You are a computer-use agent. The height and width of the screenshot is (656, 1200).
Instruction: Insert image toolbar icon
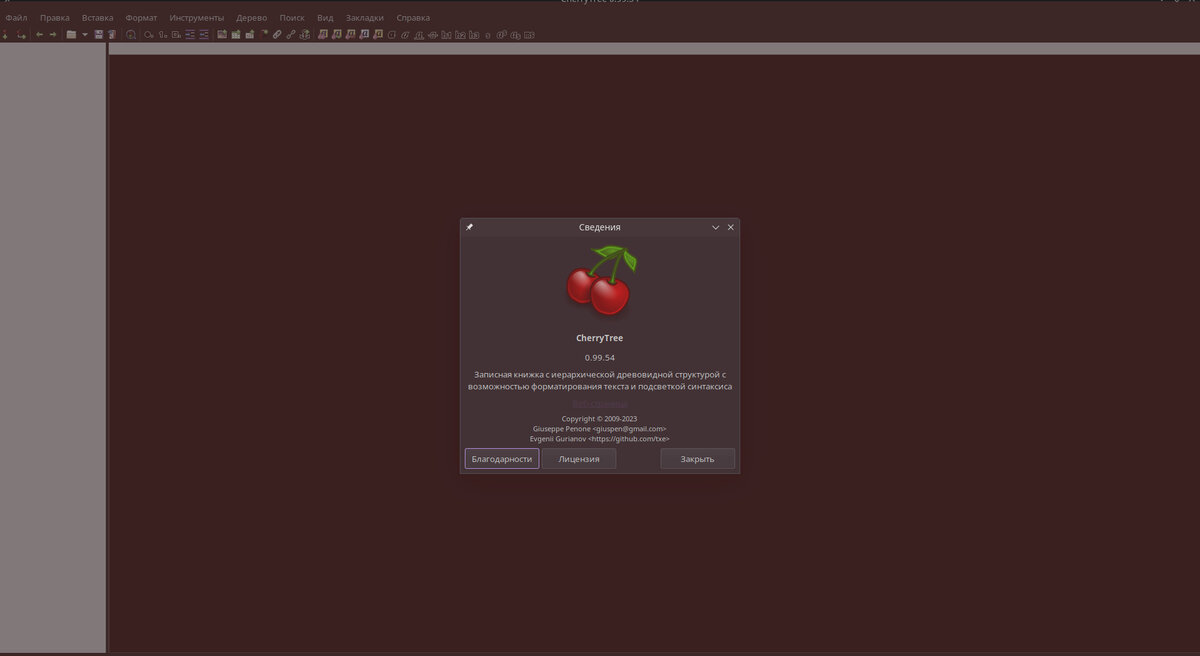[x=221, y=35]
